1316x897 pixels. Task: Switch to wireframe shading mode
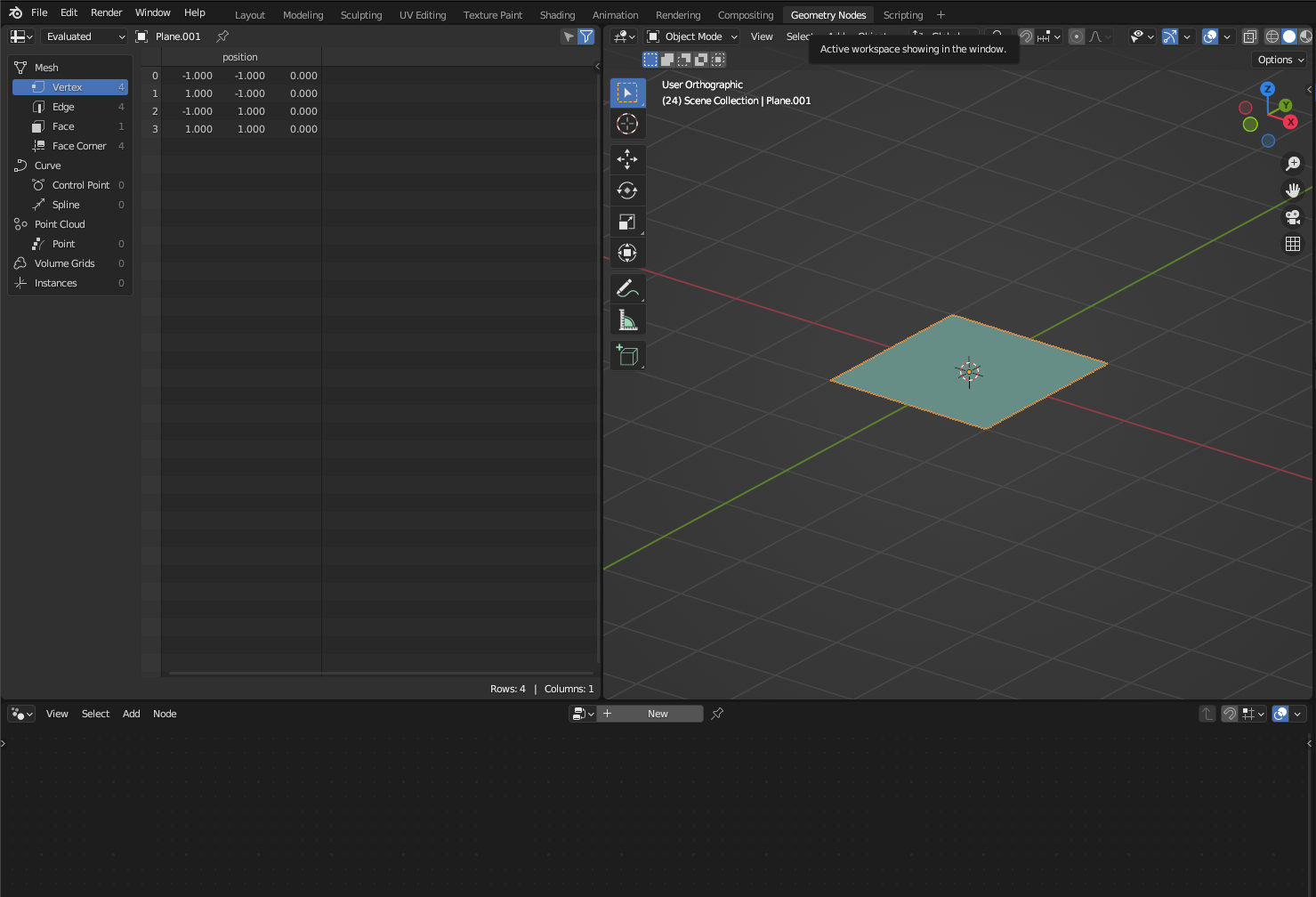pos(1272,36)
